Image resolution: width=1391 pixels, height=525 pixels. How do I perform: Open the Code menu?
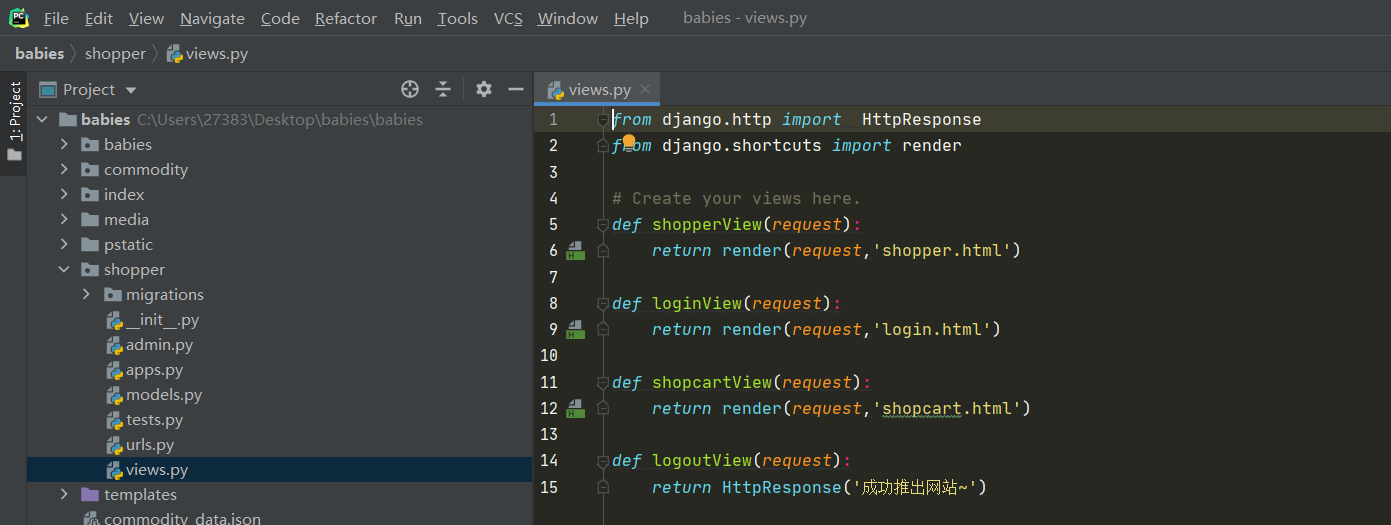coord(280,18)
